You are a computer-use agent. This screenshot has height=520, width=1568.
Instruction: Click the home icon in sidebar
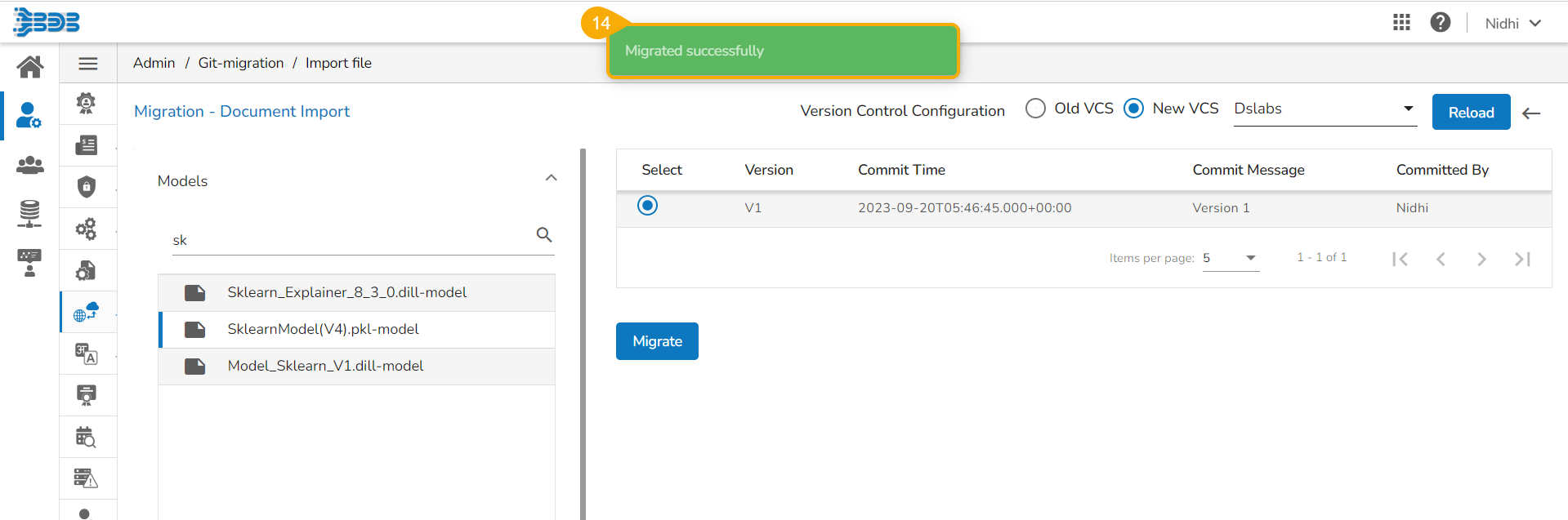pyautogui.click(x=30, y=66)
